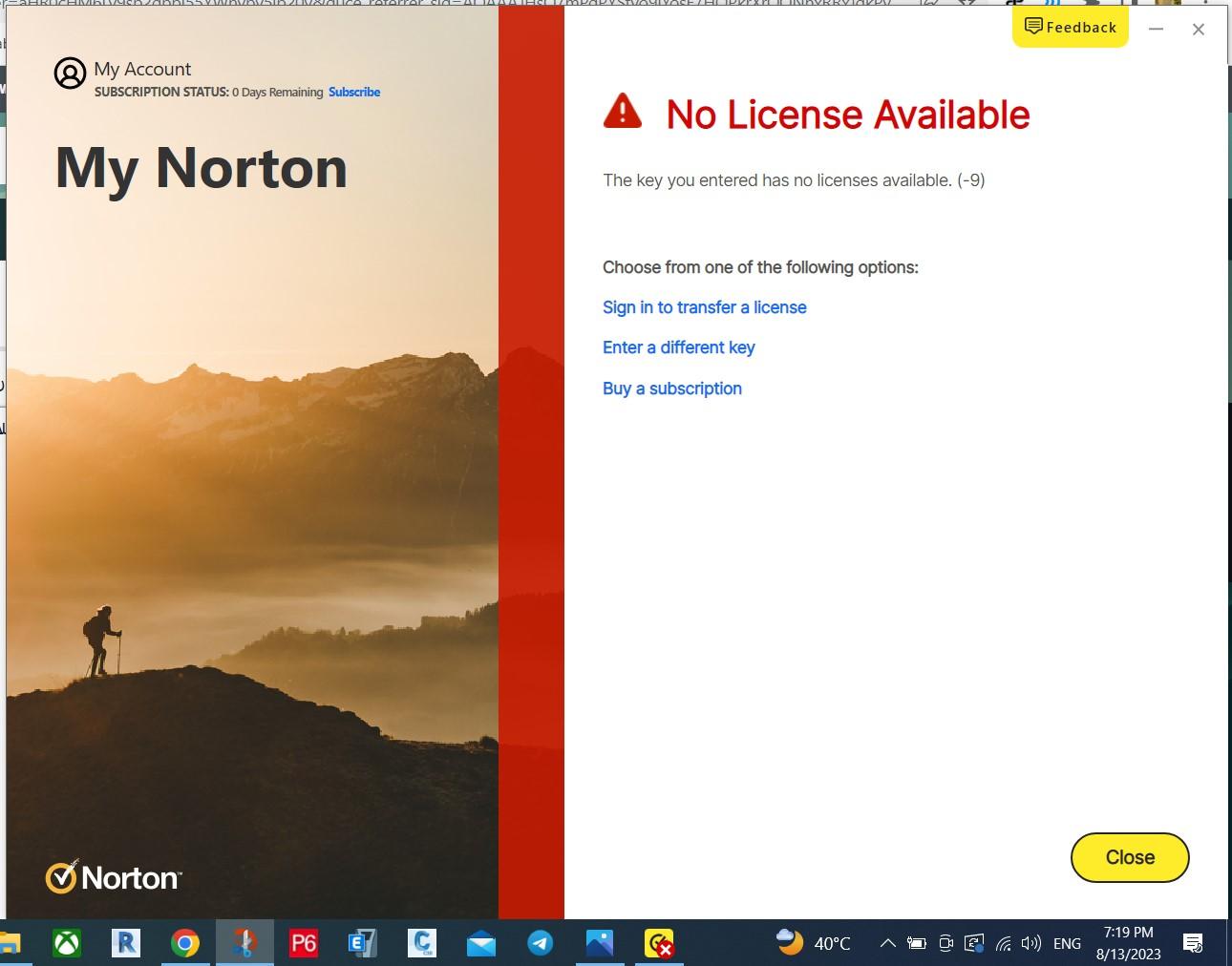The height and width of the screenshot is (966, 1232).
Task: Open the clock showing 7:19 PM
Action: (x=1128, y=943)
